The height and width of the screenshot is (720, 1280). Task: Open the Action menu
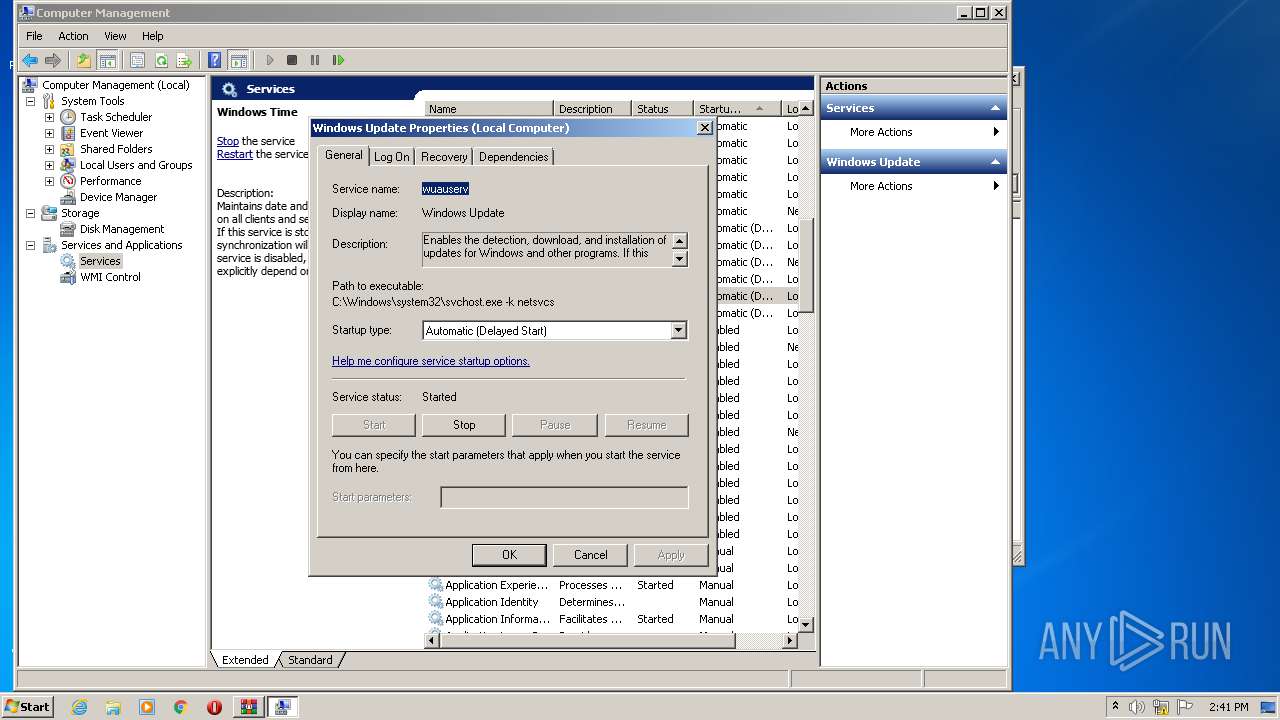coord(73,36)
